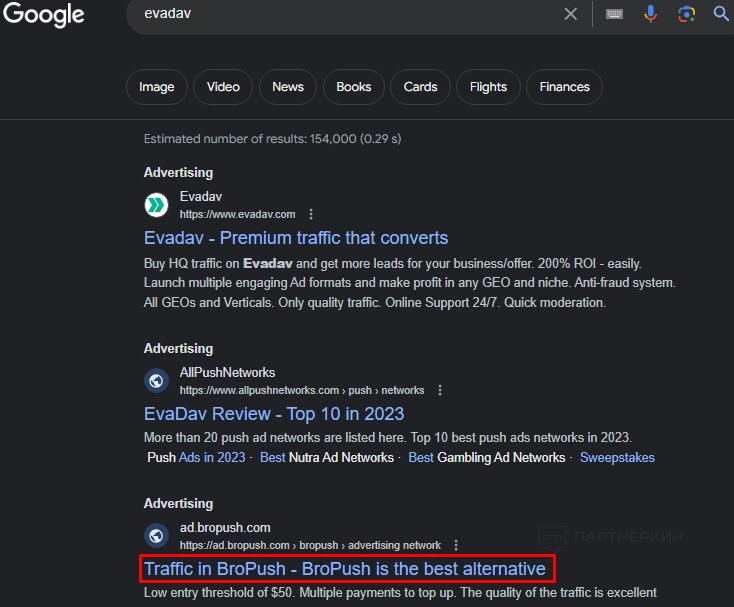This screenshot has height=607, width=734.
Task: Clear the search box with the X icon
Action: click(570, 14)
